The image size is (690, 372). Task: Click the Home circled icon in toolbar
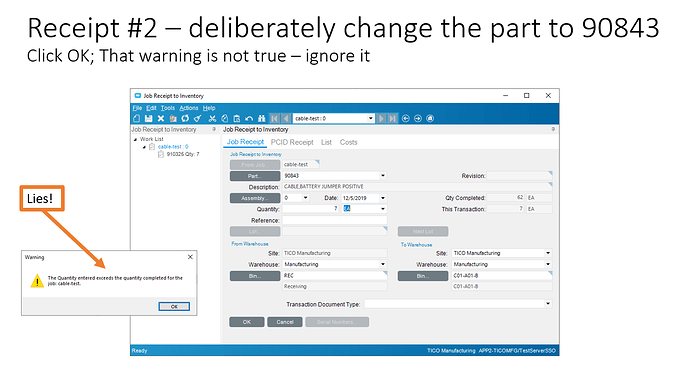tap(430, 118)
